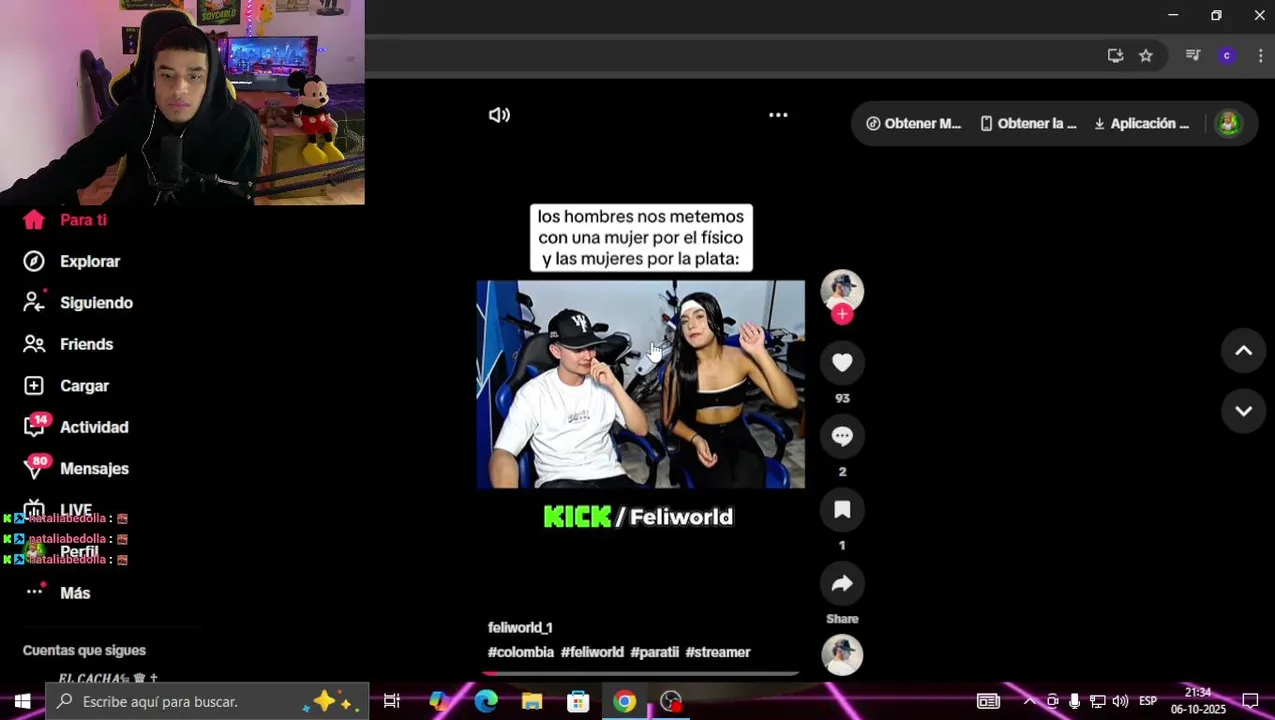Open the comments bubble showing 2
This screenshot has height=720, width=1275.
click(x=842, y=436)
